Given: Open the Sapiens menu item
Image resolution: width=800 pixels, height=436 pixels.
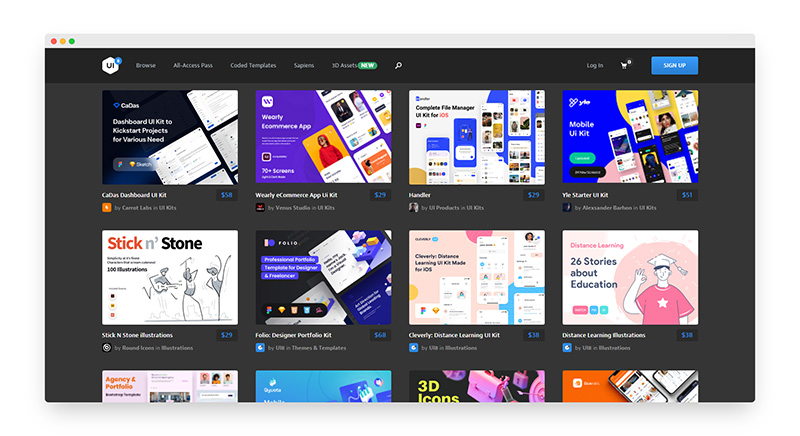Looking at the screenshot, I should (x=304, y=65).
